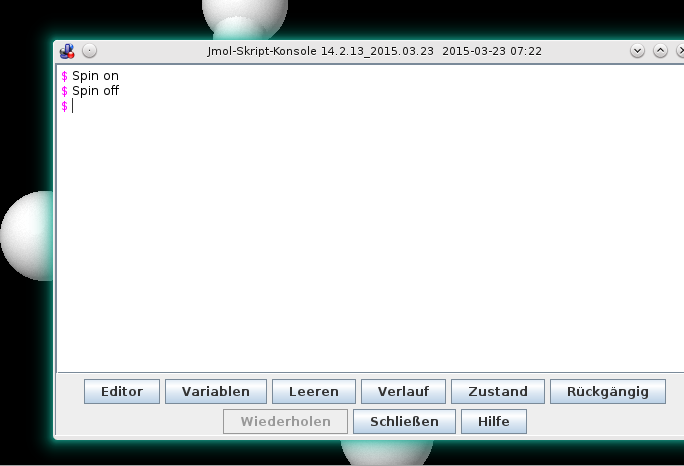Clear console with Leeren button
This screenshot has width=684, height=466.
[314, 391]
